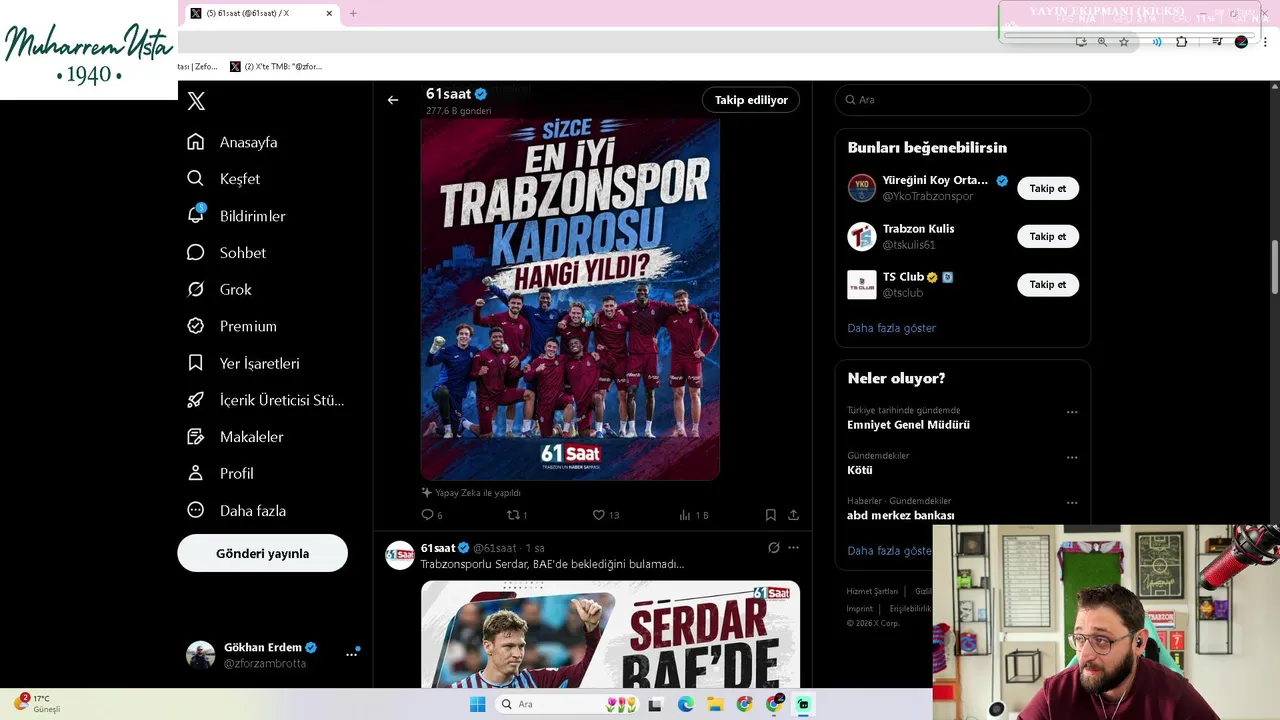The width and height of the screenshot is (1280, 720).
Task: Click the İçerik Üreticisi Stüdyosu rocket icon
Action: [x=196, y=400]
